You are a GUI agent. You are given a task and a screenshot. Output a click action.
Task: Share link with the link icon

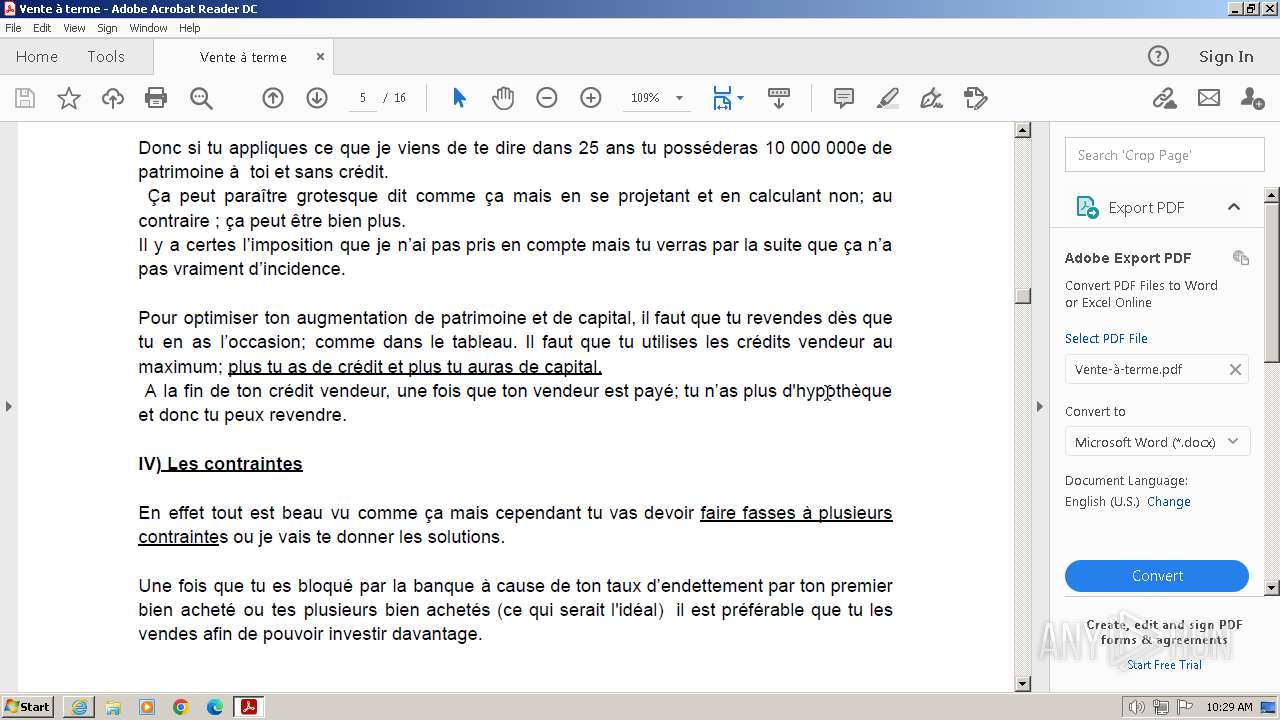[1164, 98]
